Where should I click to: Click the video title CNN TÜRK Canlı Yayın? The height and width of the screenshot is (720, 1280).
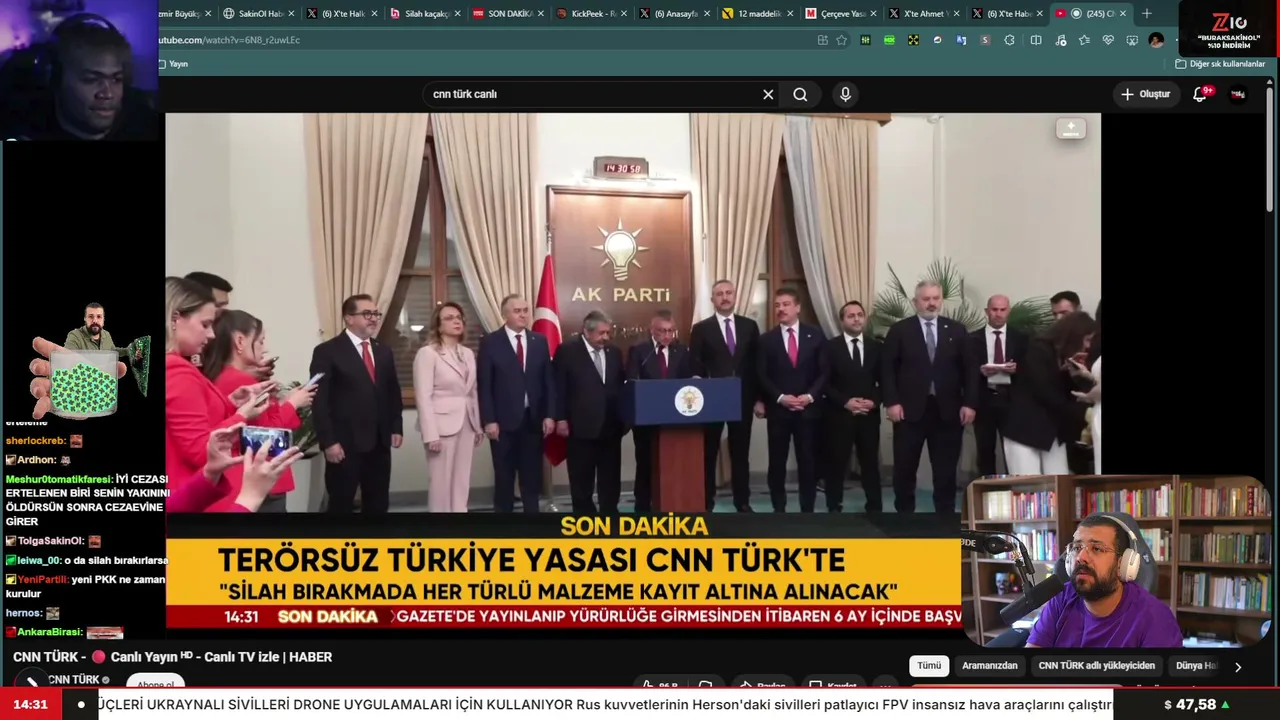[172, 657]
